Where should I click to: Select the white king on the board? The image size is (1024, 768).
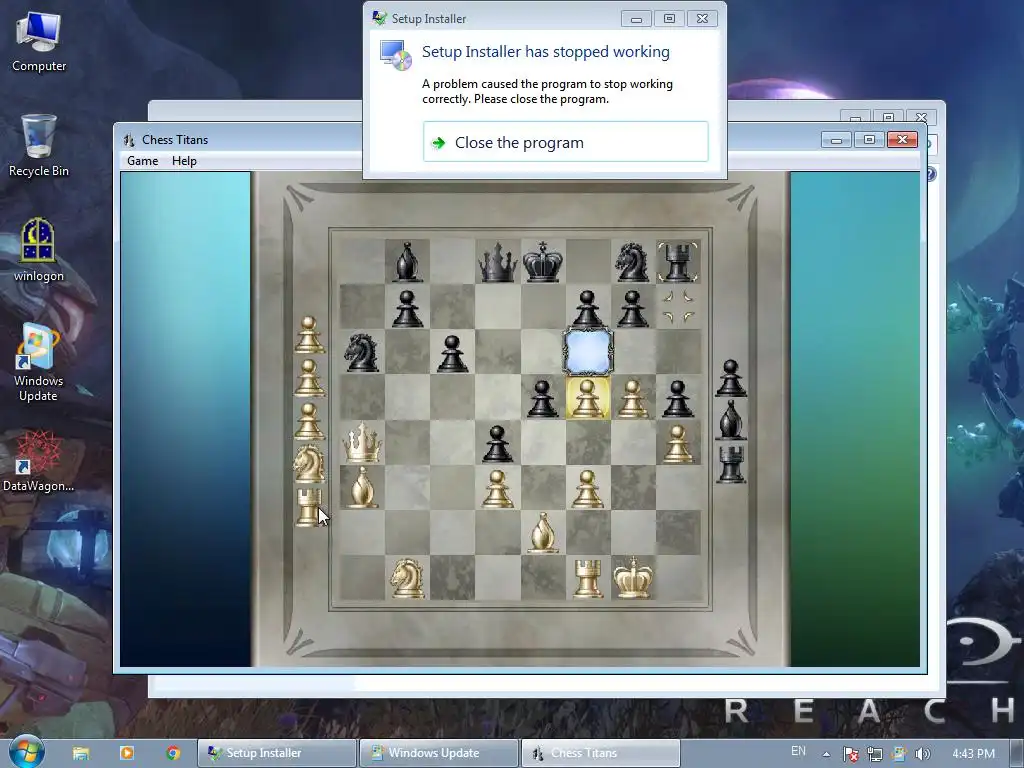(632, 577)
